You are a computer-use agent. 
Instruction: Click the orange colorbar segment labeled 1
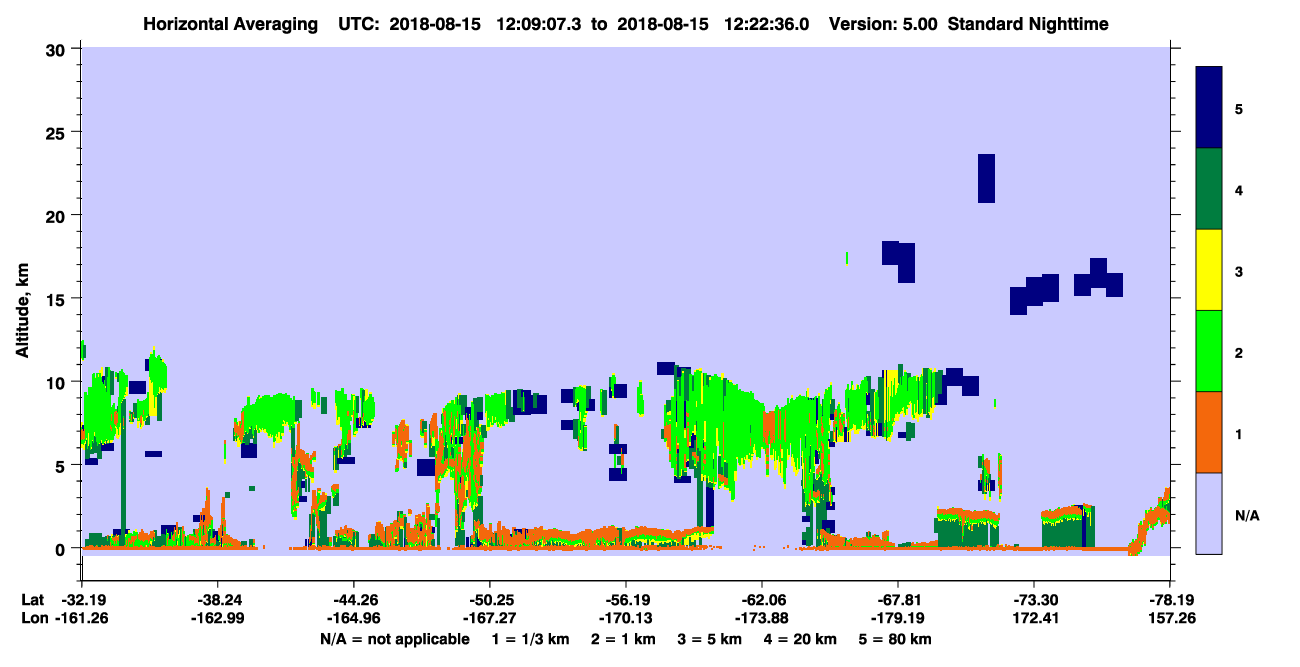[x=1209, y=432]
